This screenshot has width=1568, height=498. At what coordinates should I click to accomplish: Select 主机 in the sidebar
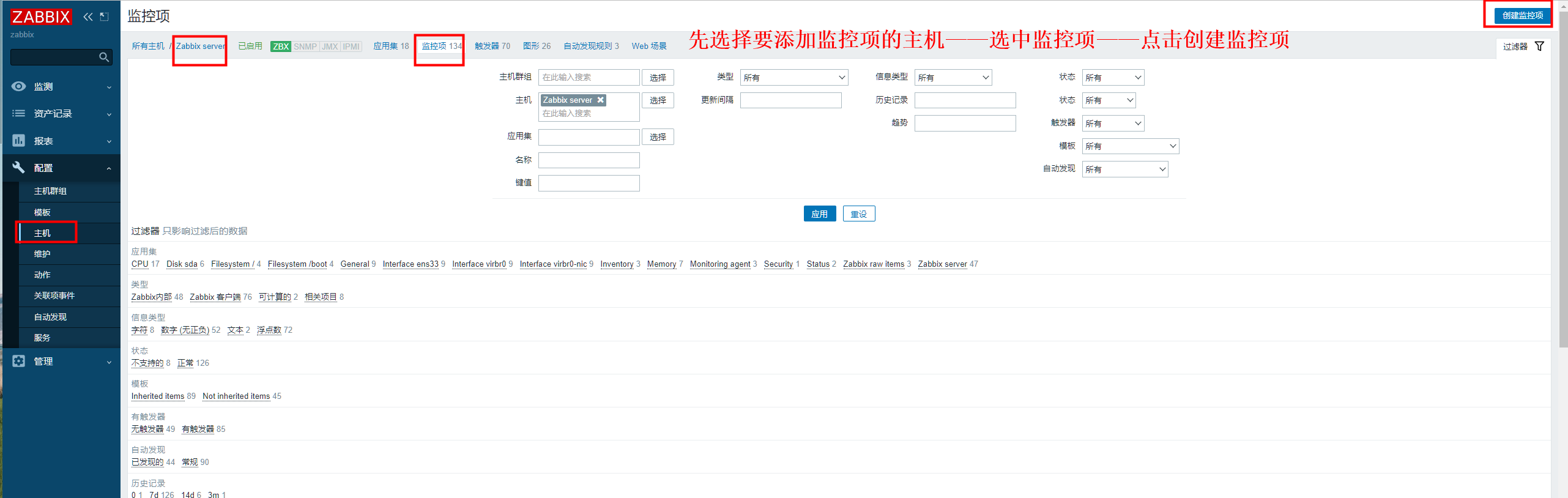point(42,233)
